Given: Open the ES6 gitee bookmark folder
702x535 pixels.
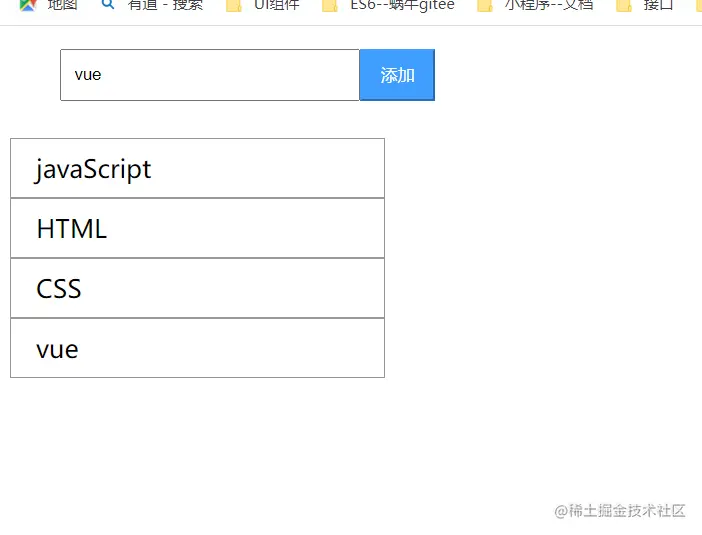Looking at the screenshot, I should (x=389, y=5).
